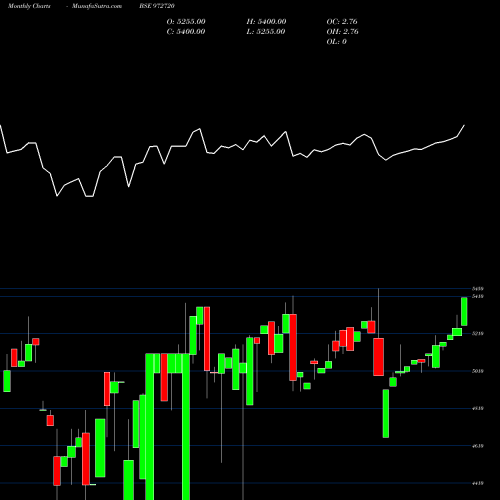Select the open value "O: 5255.00"
The height and width of the screenshot is (500, 500).
click(x=186, y=22)
